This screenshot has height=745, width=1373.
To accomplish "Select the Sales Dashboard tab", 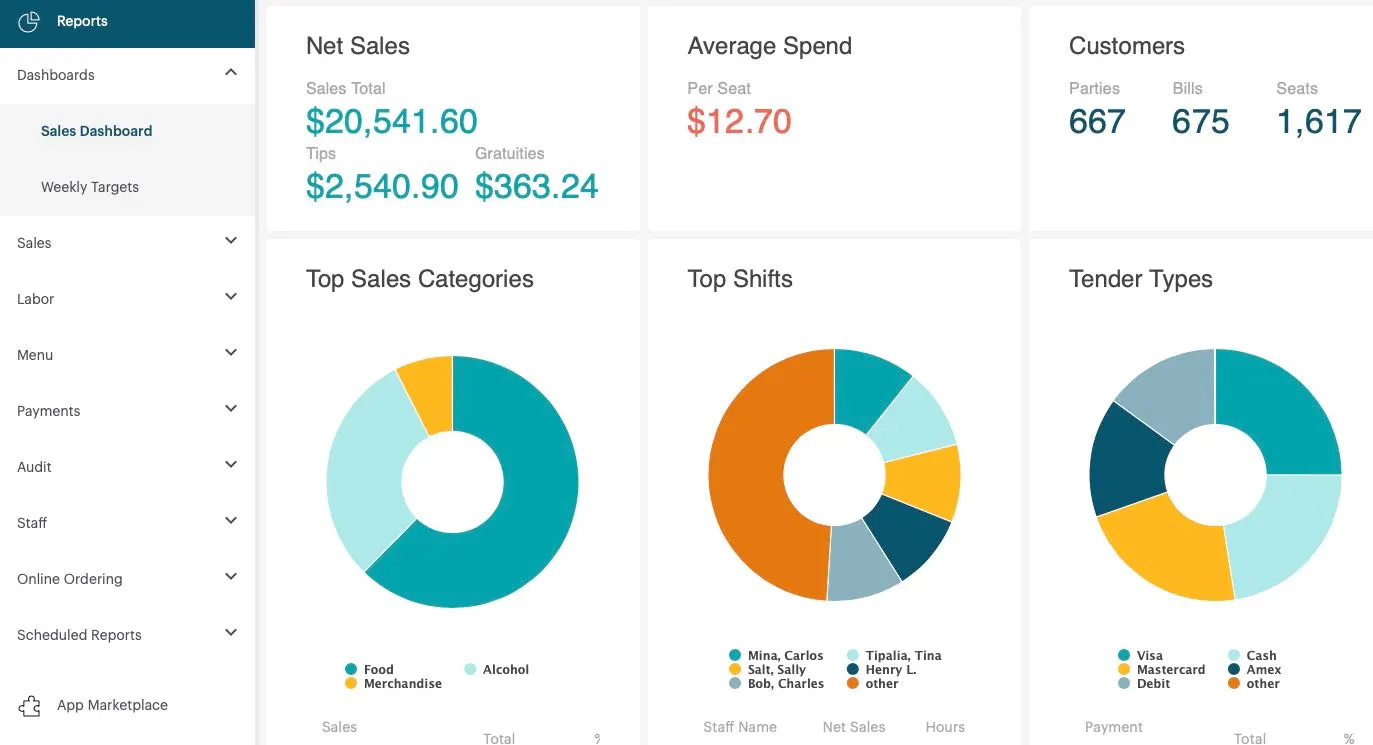I will [x=96, y=130].
